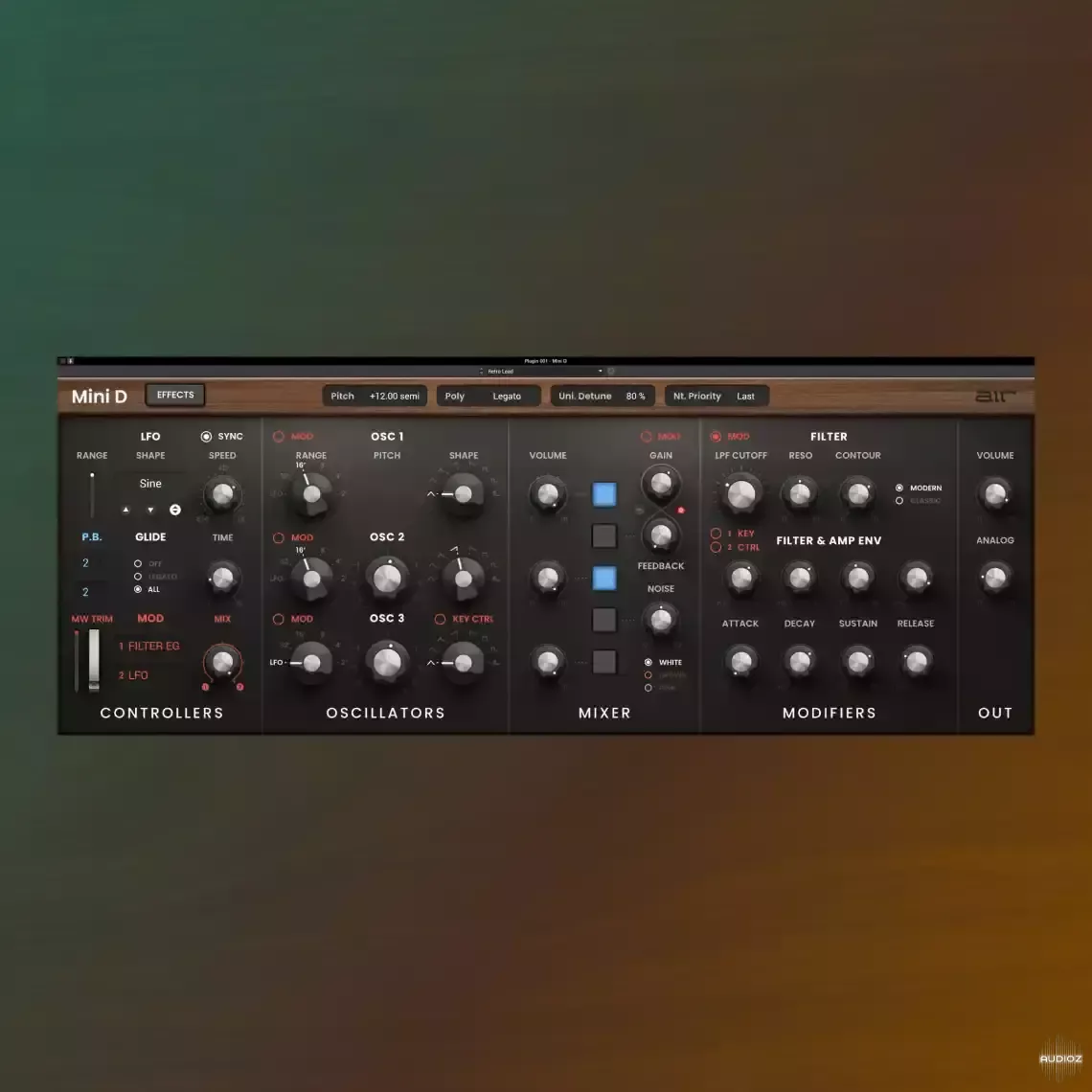The image size is (1092, 1092).
Task: Enable the OSC 1 MOD toggle
Action: [279, 437]
